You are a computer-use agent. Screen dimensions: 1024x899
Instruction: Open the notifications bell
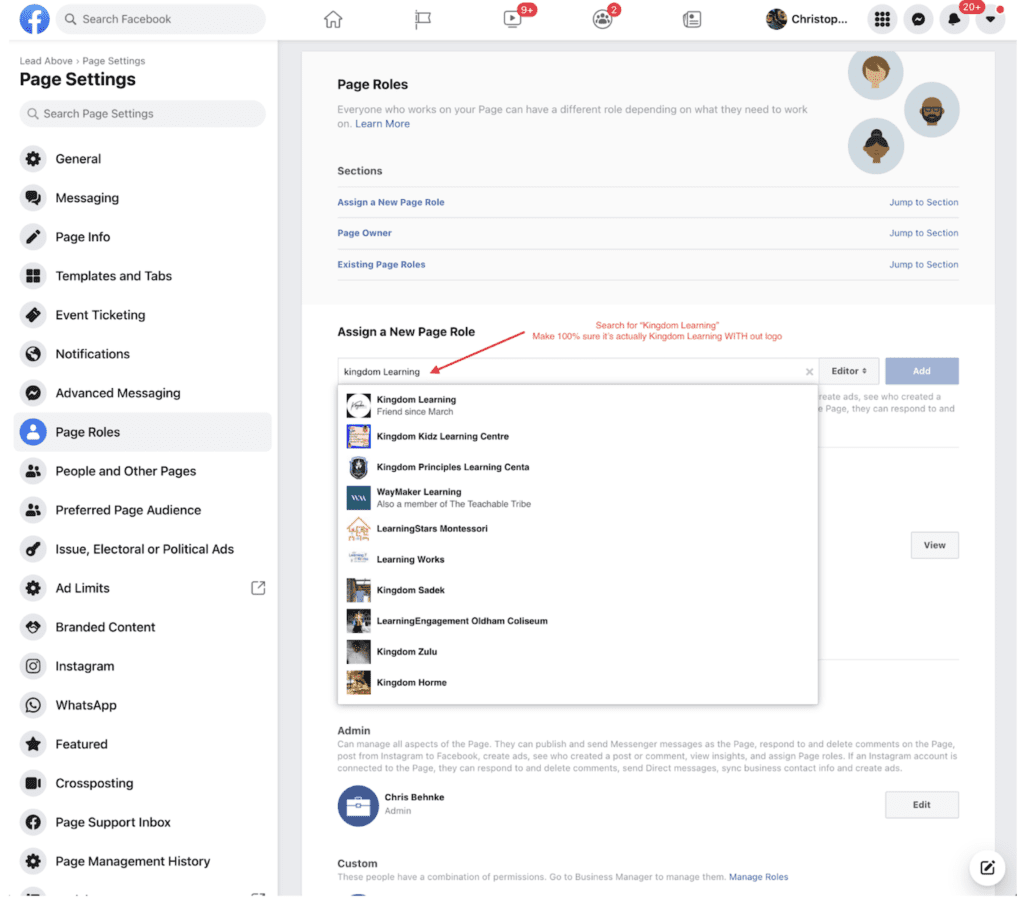pyautogui.click(x=954, y=20)
